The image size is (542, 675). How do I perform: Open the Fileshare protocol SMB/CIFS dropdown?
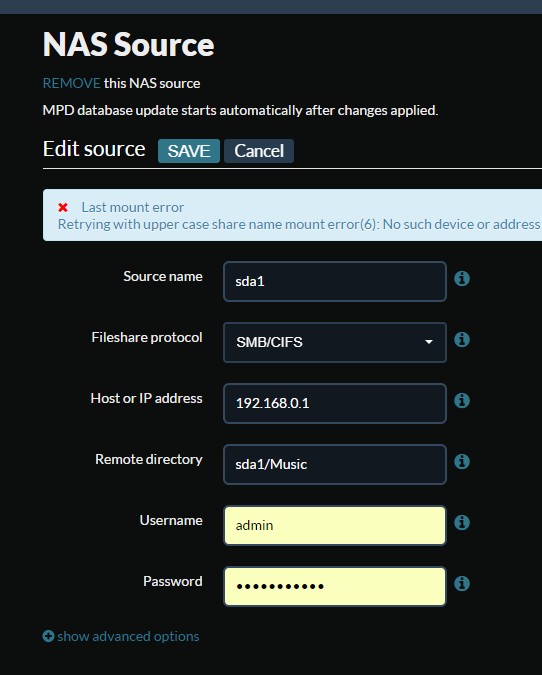334,342
